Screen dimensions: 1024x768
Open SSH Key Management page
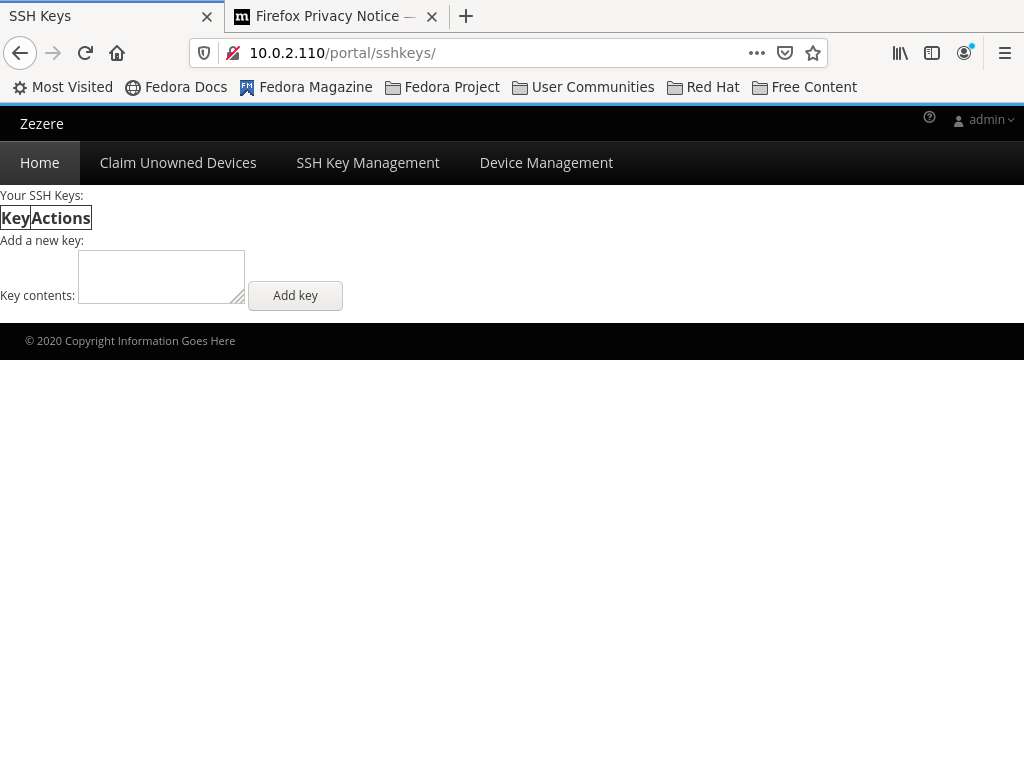click(368, 163)
